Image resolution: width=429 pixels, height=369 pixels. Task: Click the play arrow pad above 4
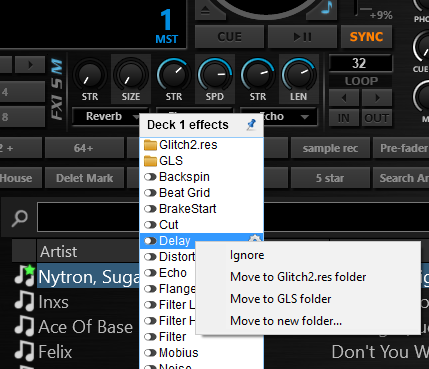pos(30,64)
